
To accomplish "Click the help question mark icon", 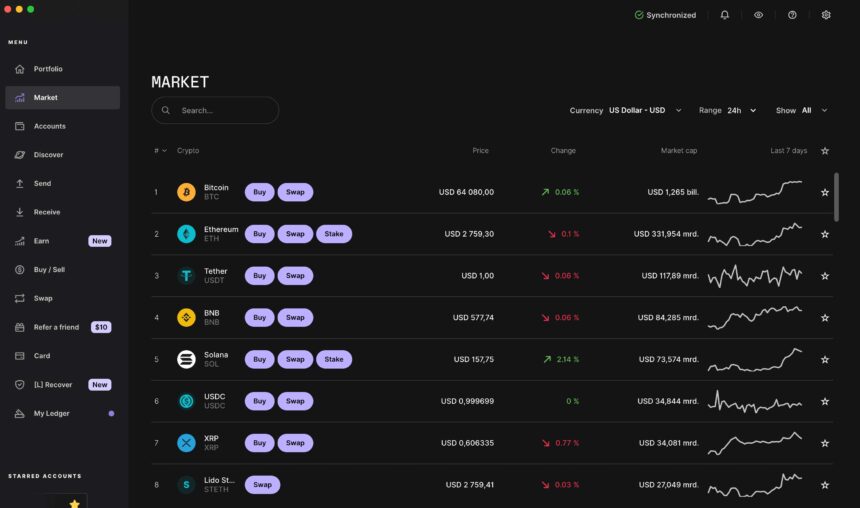I will pyautogui.click(x=792, y=15).
